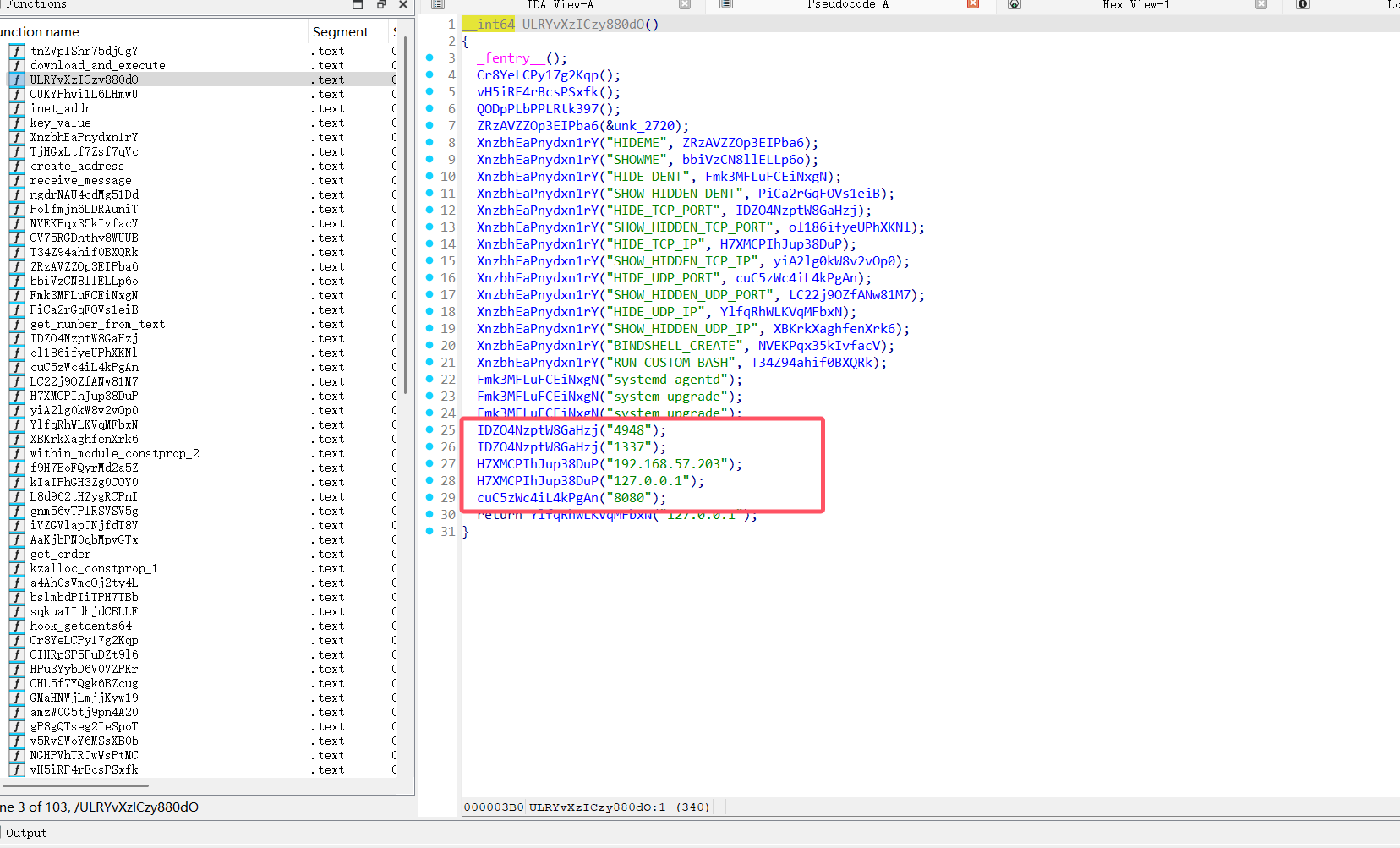Screen dimensions: 1400x848
Task: Close the Pseudocode-A tab
Action: (973, 4)
